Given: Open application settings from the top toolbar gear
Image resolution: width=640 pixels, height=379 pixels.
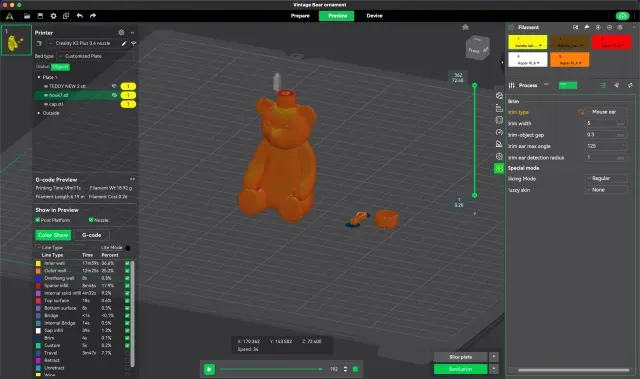Looking at the screenshot, I should (53, 16).
